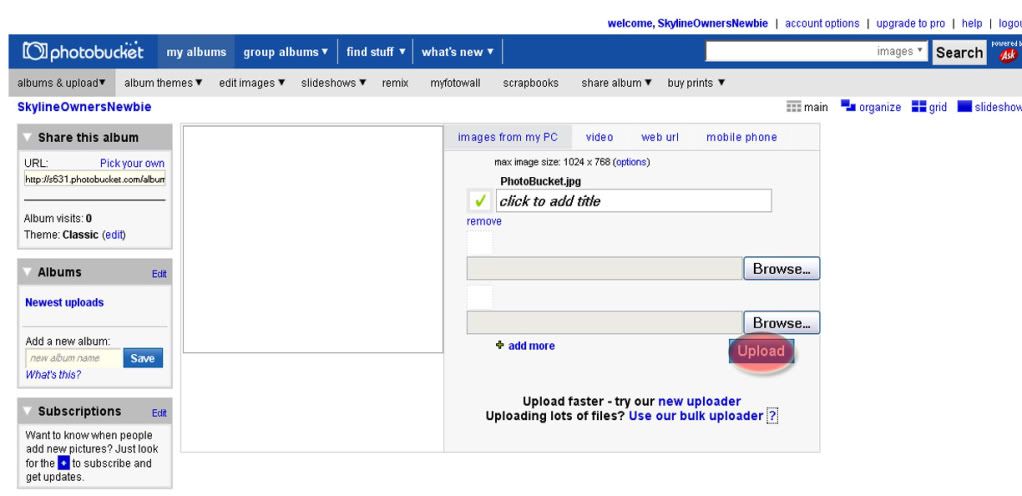
Task: Open the Newest uploads album
Action: (x=65, y=302)
